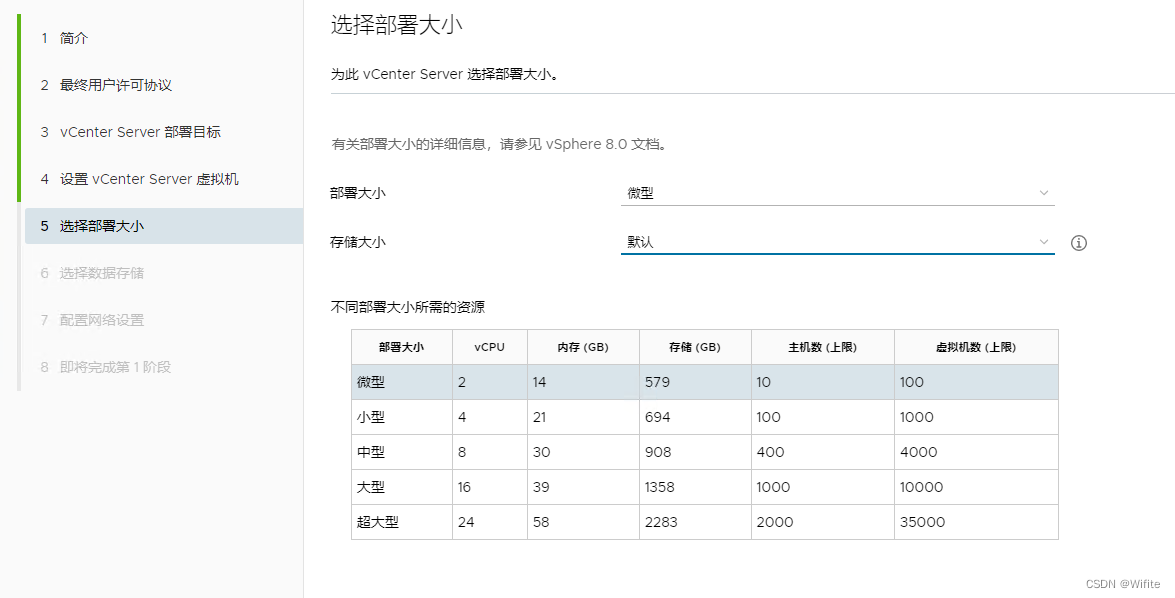The width and height of the screenshot is (1175, 598).
Task: Select the 大型 row in the table
Action: point(704,487)
